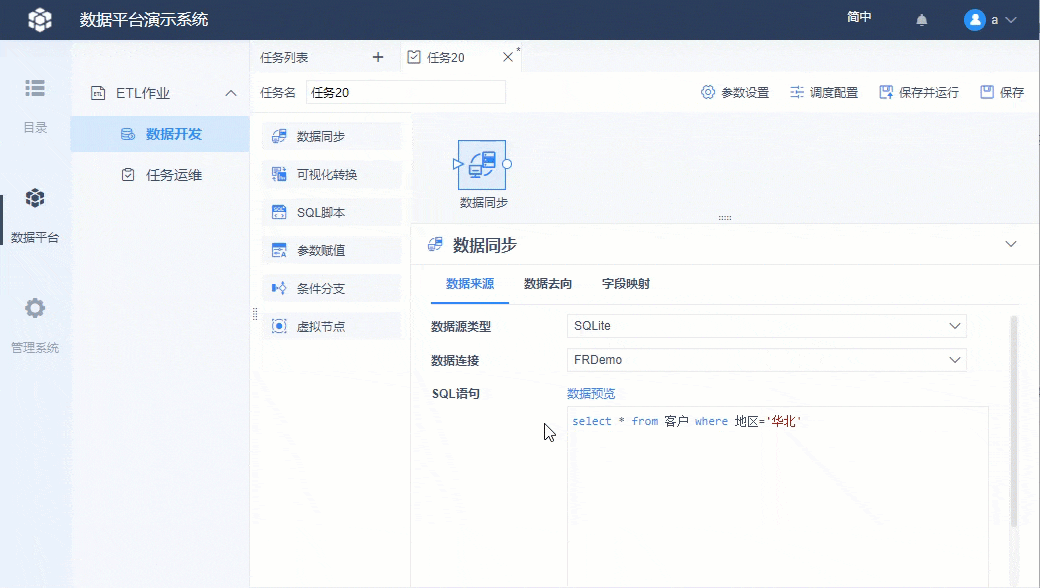The width and height of the screenshot is (1040, 588).
Task: Select the 参数赋值 node type
Action: click(x=332, y=251)
